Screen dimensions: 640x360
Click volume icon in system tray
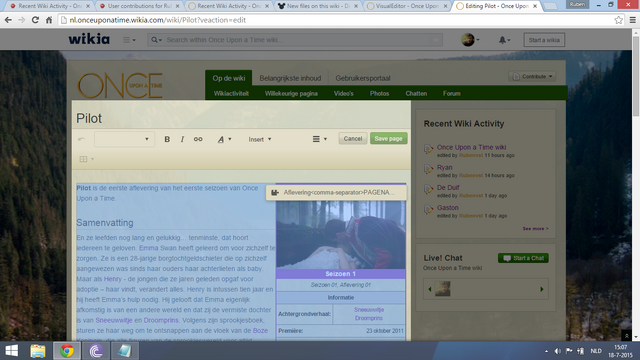click(x=558, y=351)
